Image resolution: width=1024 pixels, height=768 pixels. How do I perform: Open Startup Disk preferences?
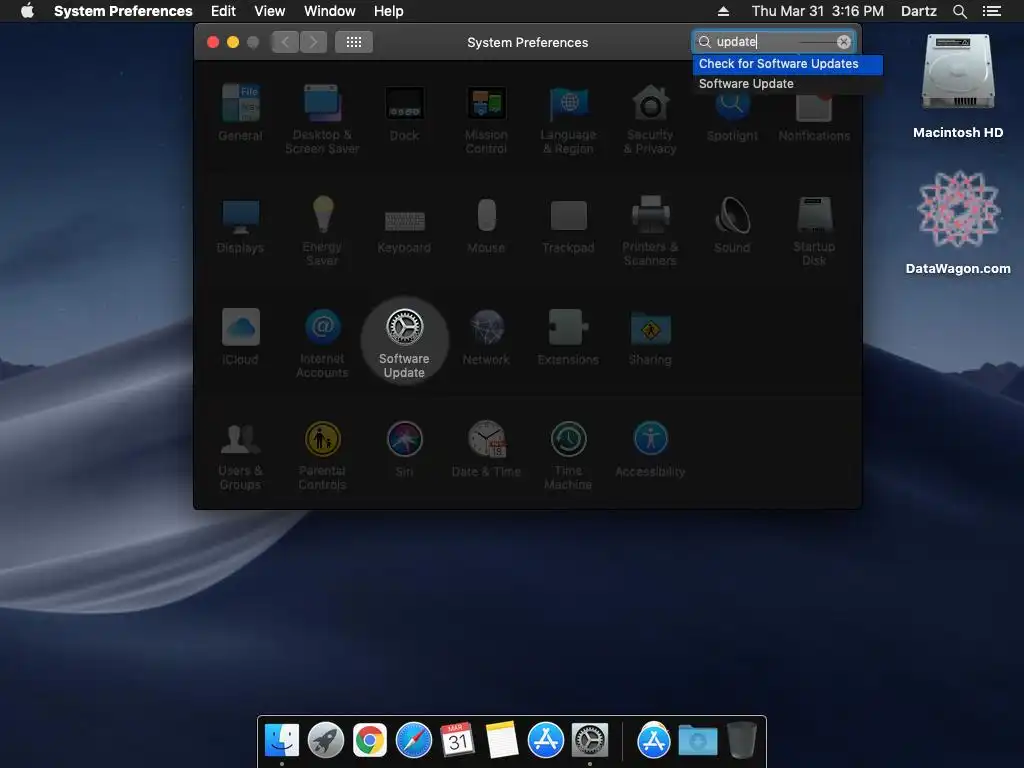[x=814, y=231]
